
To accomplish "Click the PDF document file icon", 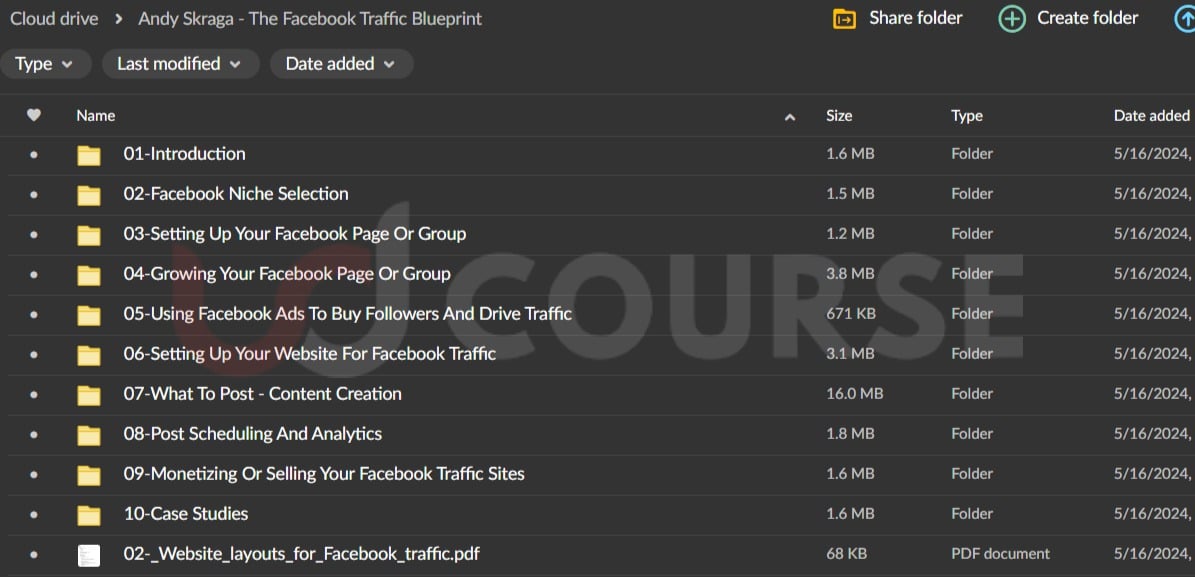I will pos(89,555).
